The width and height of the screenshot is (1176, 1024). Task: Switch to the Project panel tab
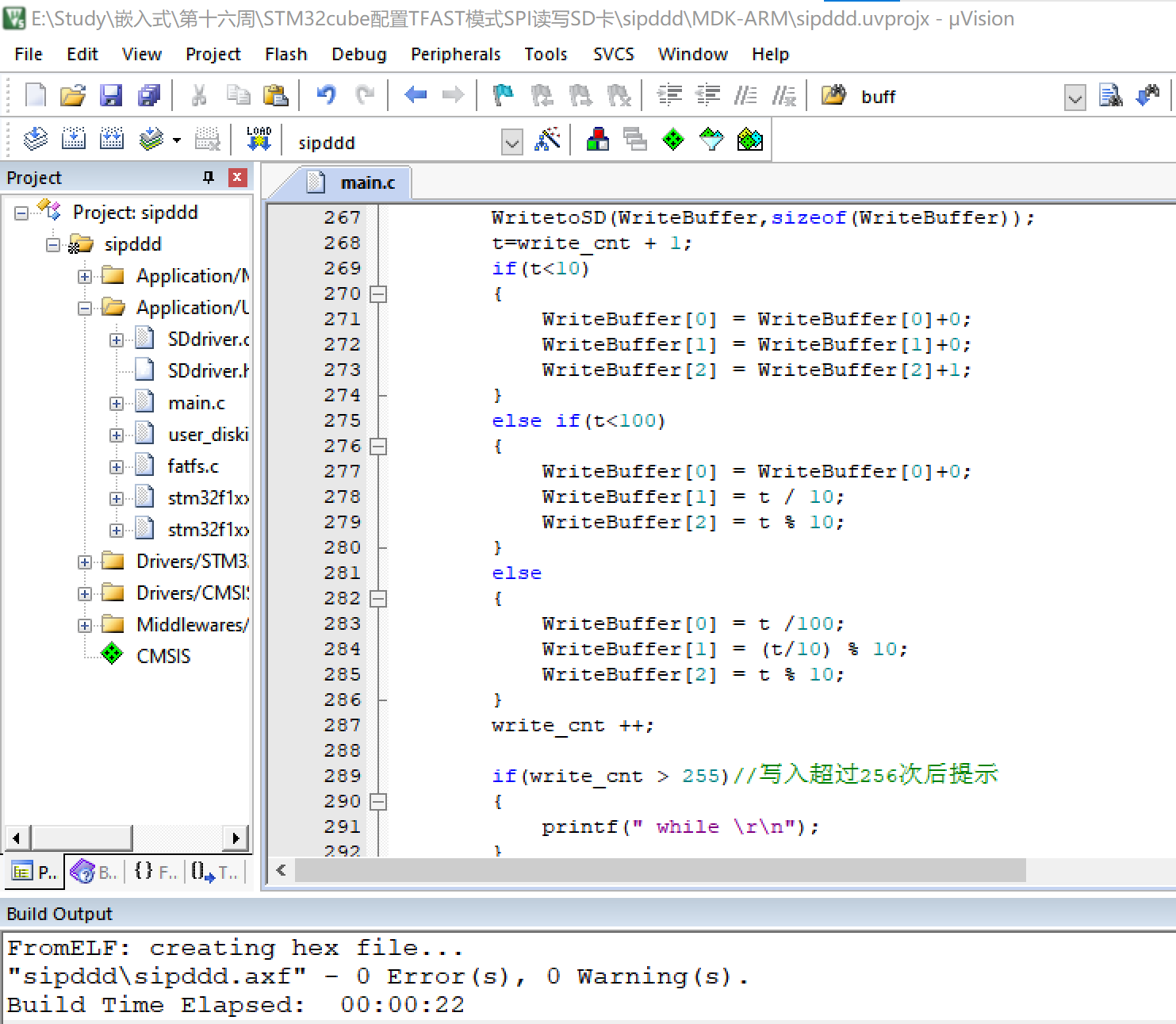tap(34, 873)
